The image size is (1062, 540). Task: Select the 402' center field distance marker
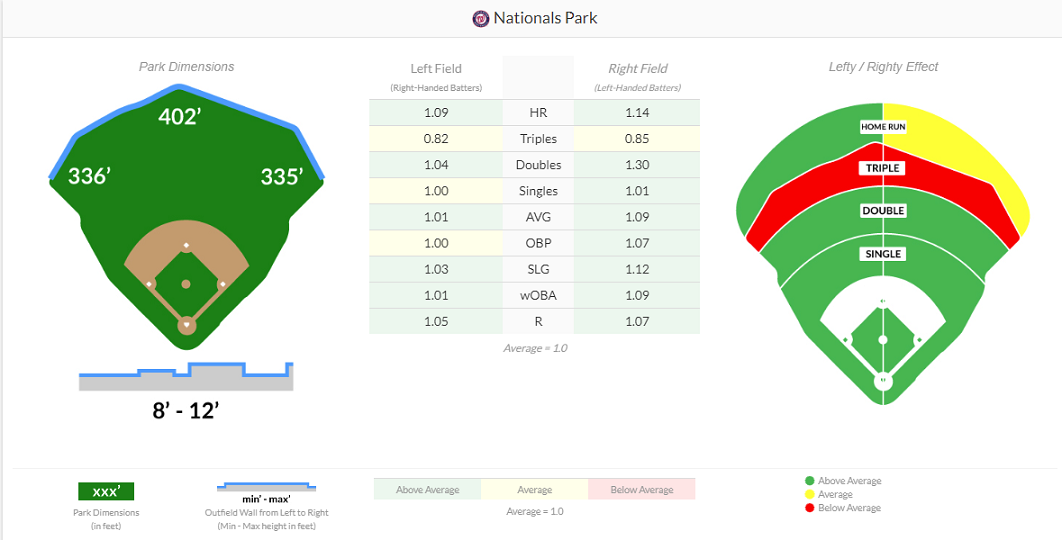tap(180, 117)
